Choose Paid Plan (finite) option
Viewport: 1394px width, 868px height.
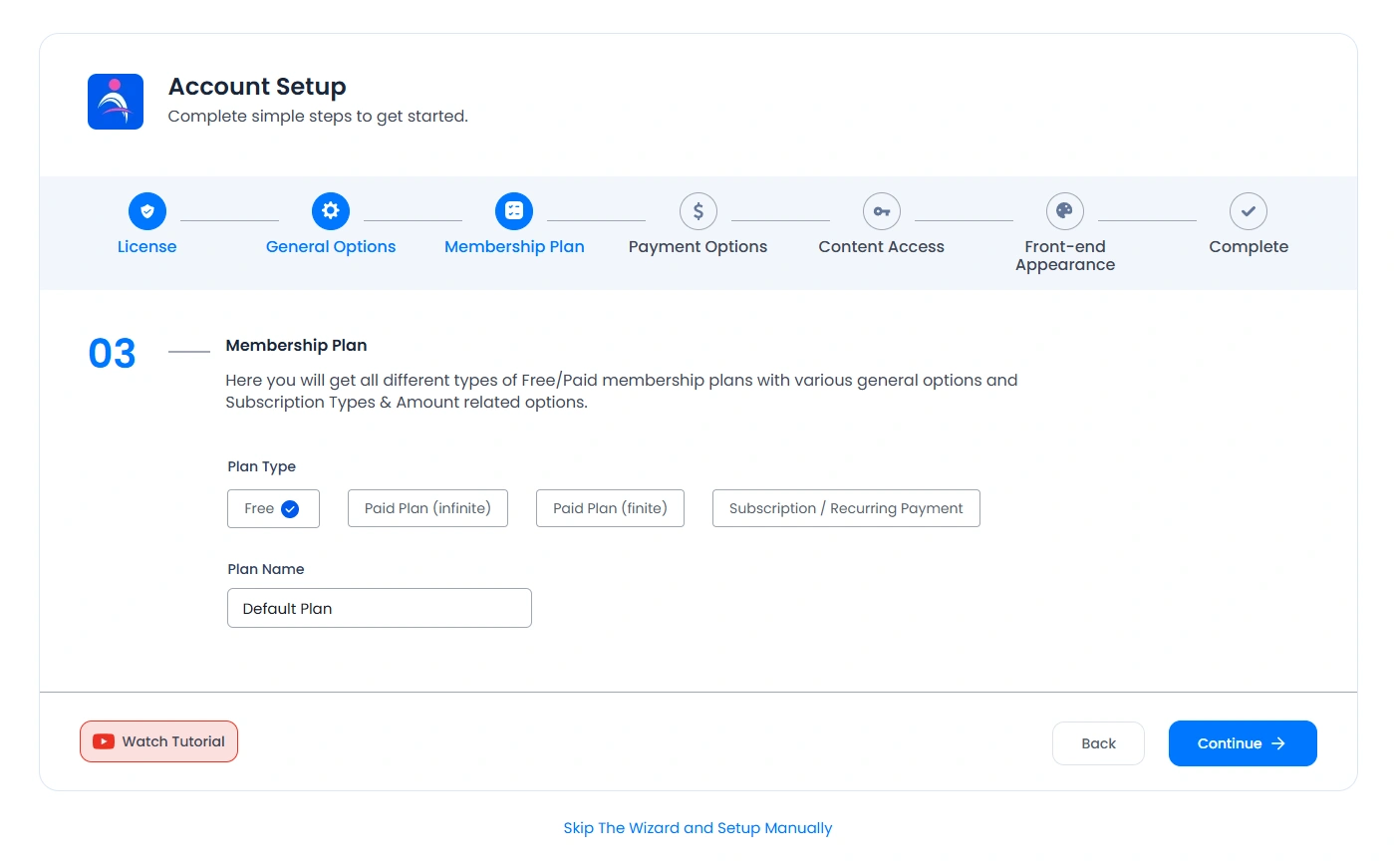point(610,508)
